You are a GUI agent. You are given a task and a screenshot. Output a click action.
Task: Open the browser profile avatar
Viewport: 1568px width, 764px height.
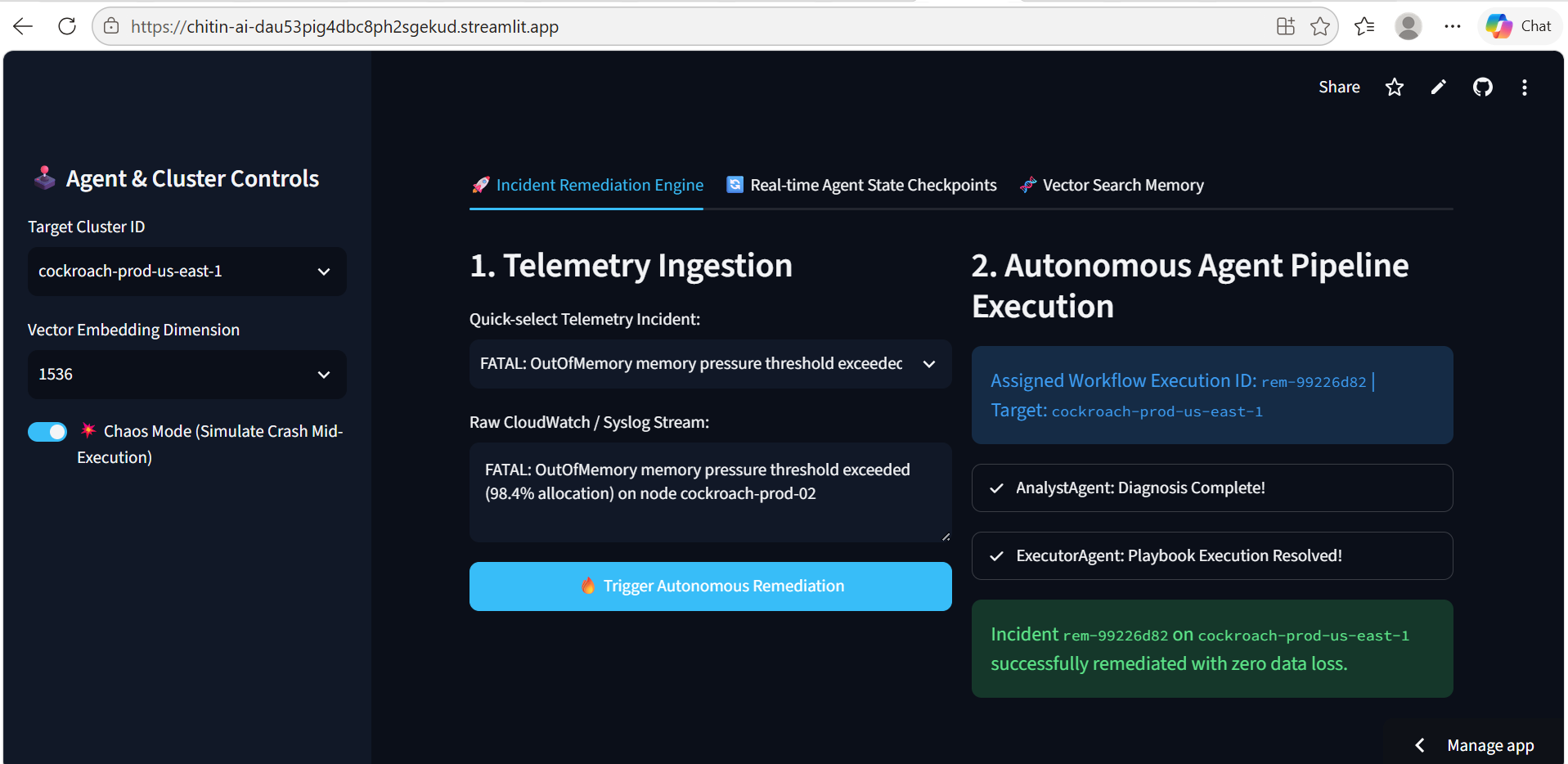1408,26
